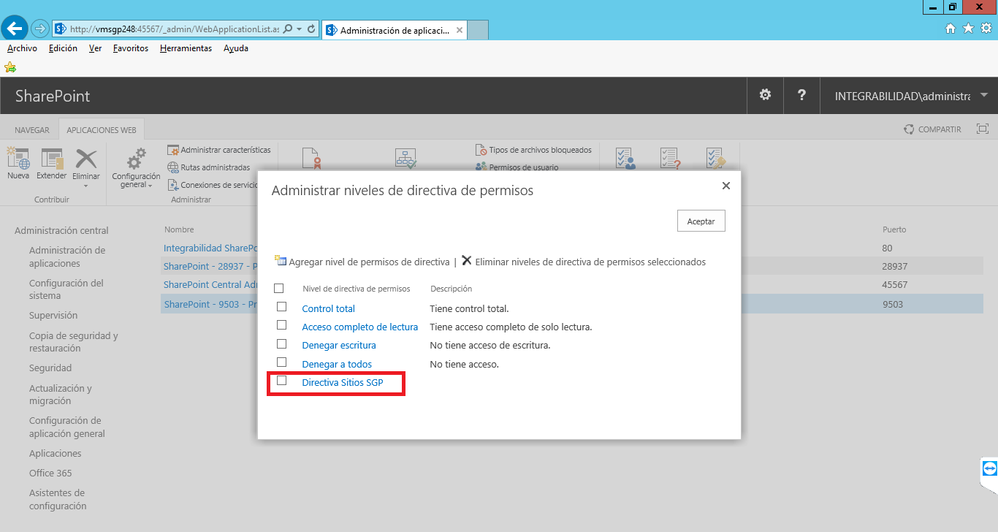Image resolution: width=998 pixels, height=532 pixels.
Task: Refresh the page with reload icon
Action: pos(311,29)
